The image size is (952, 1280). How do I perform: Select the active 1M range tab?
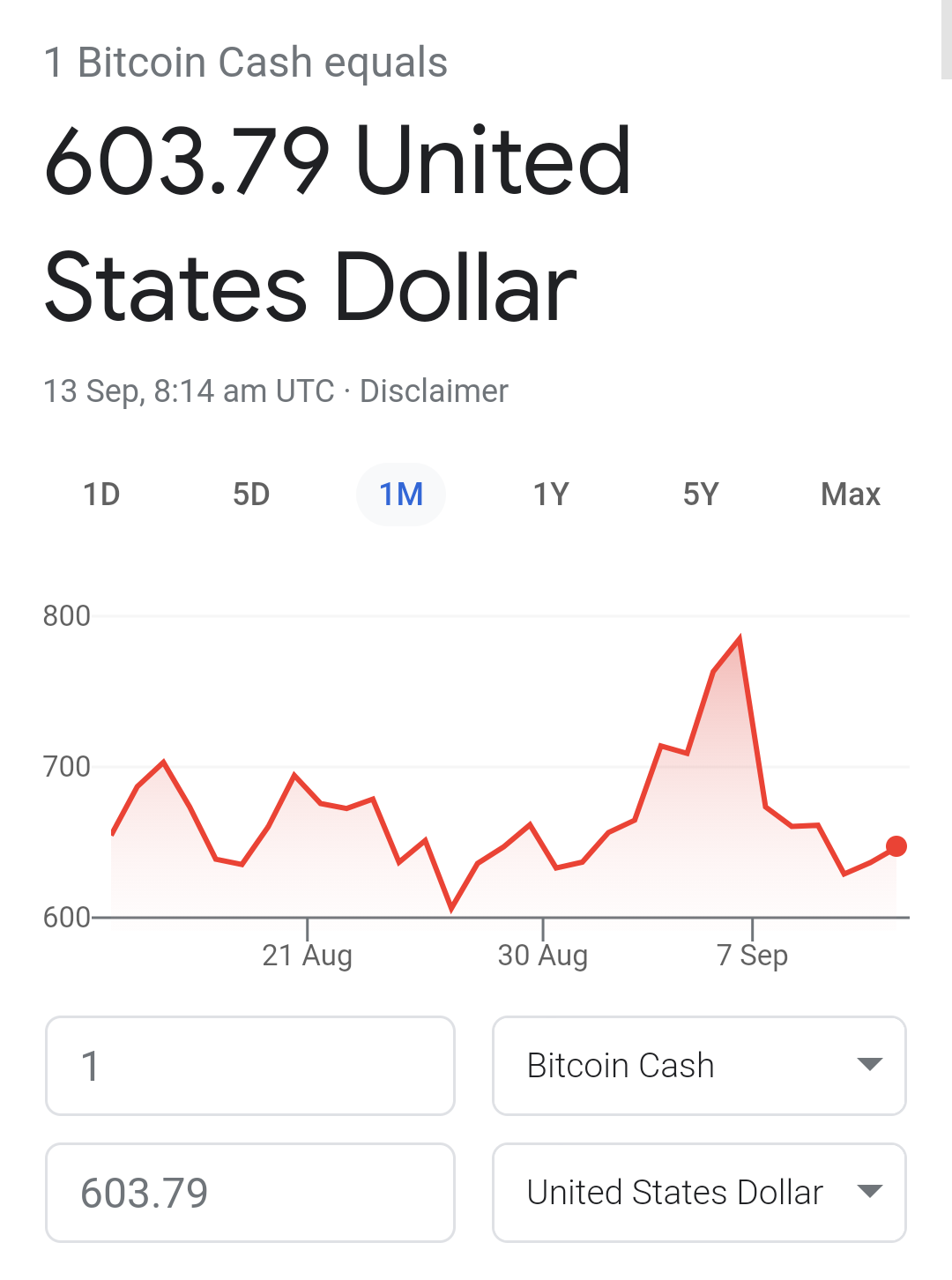pyautogui.click(x=401, y=495)
